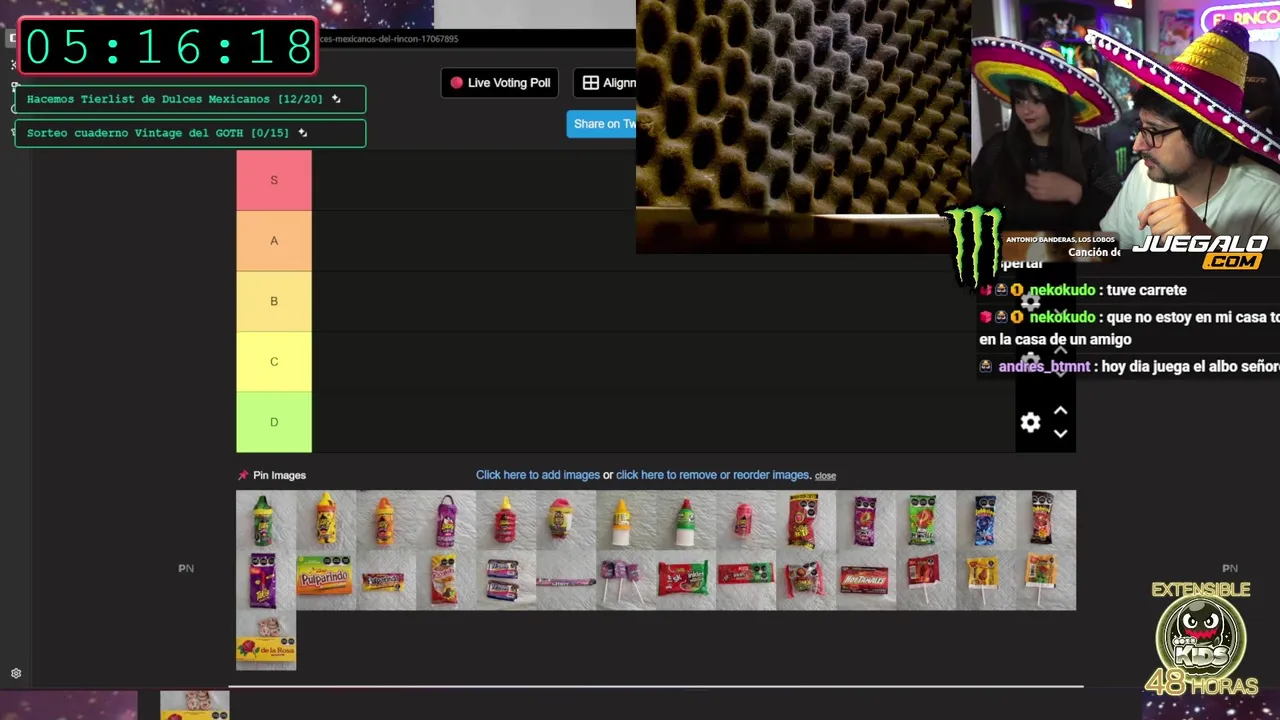The height and width of the screenshot is (720, 1280).
Task: Select the yellow squeeze-bottle candy in the top row
Action: [x=326, y=520]
